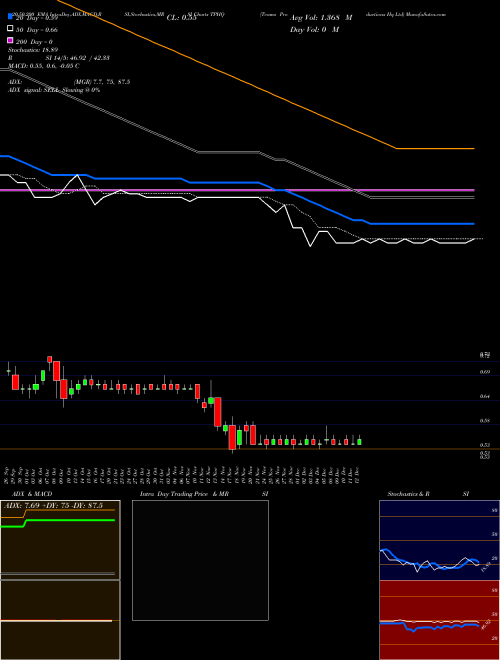
Task: Click the flat right end of the thick blue average line
Action: pyautogui.click(x=422, y=224)
